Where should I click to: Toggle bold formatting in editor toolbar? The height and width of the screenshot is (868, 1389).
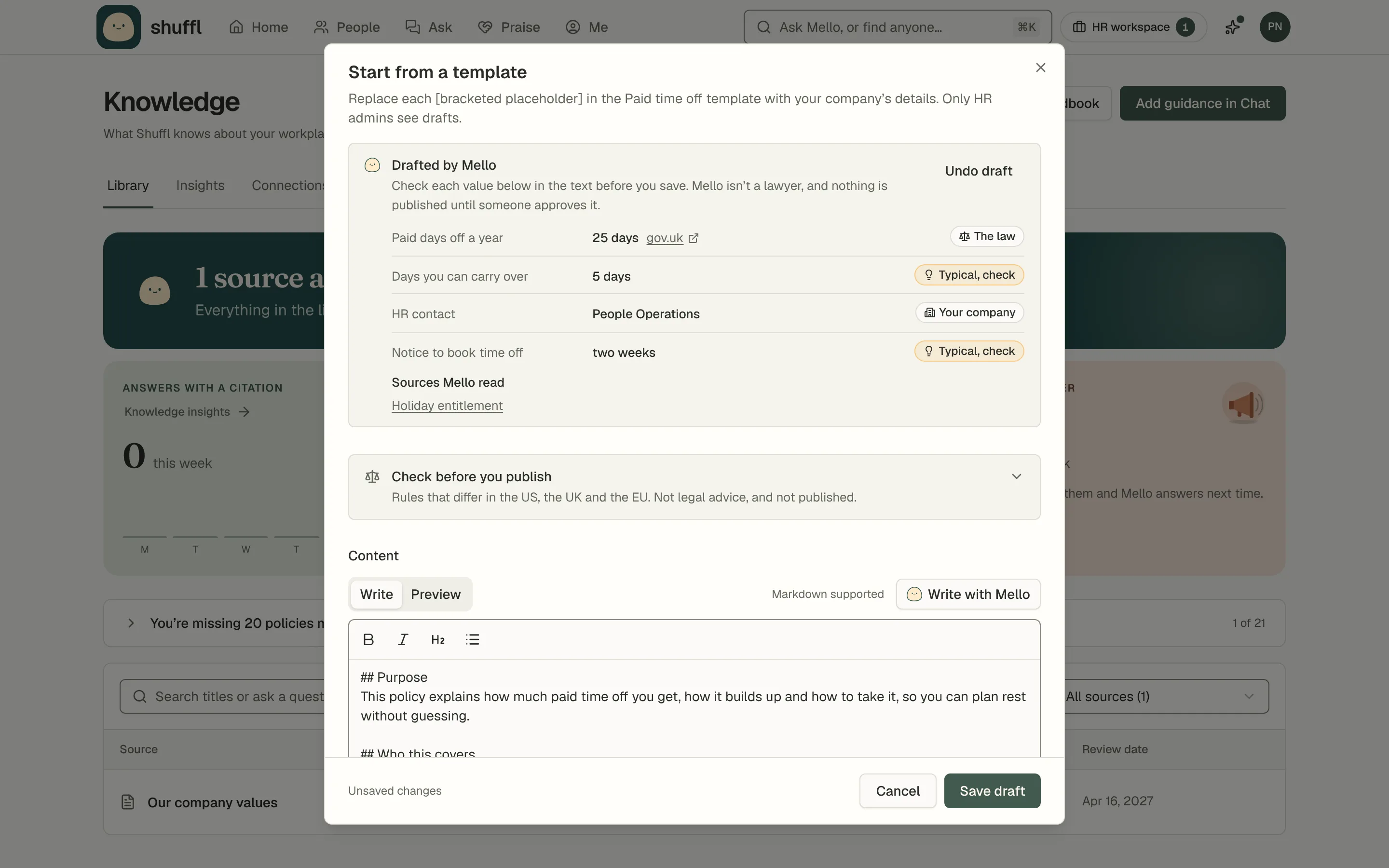pos(368,639)
